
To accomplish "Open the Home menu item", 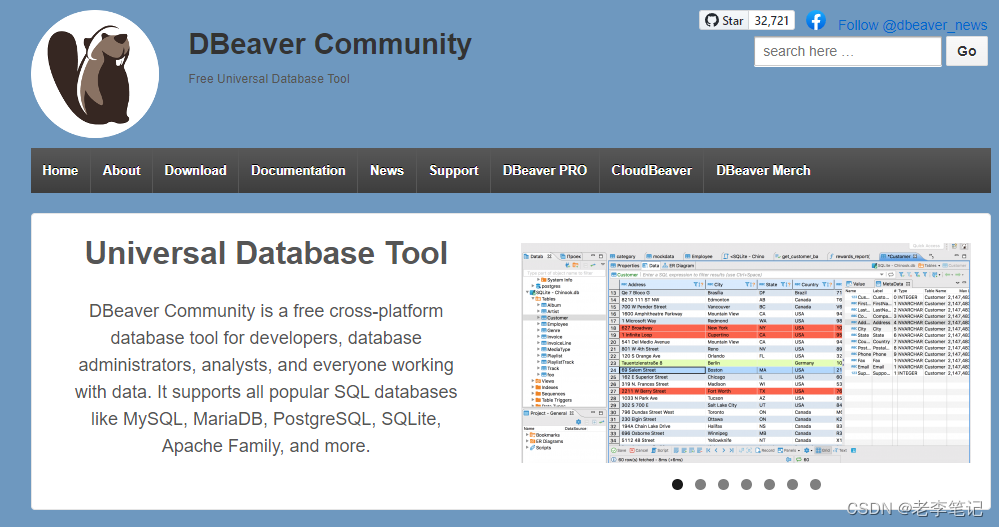I will point(60,171).
